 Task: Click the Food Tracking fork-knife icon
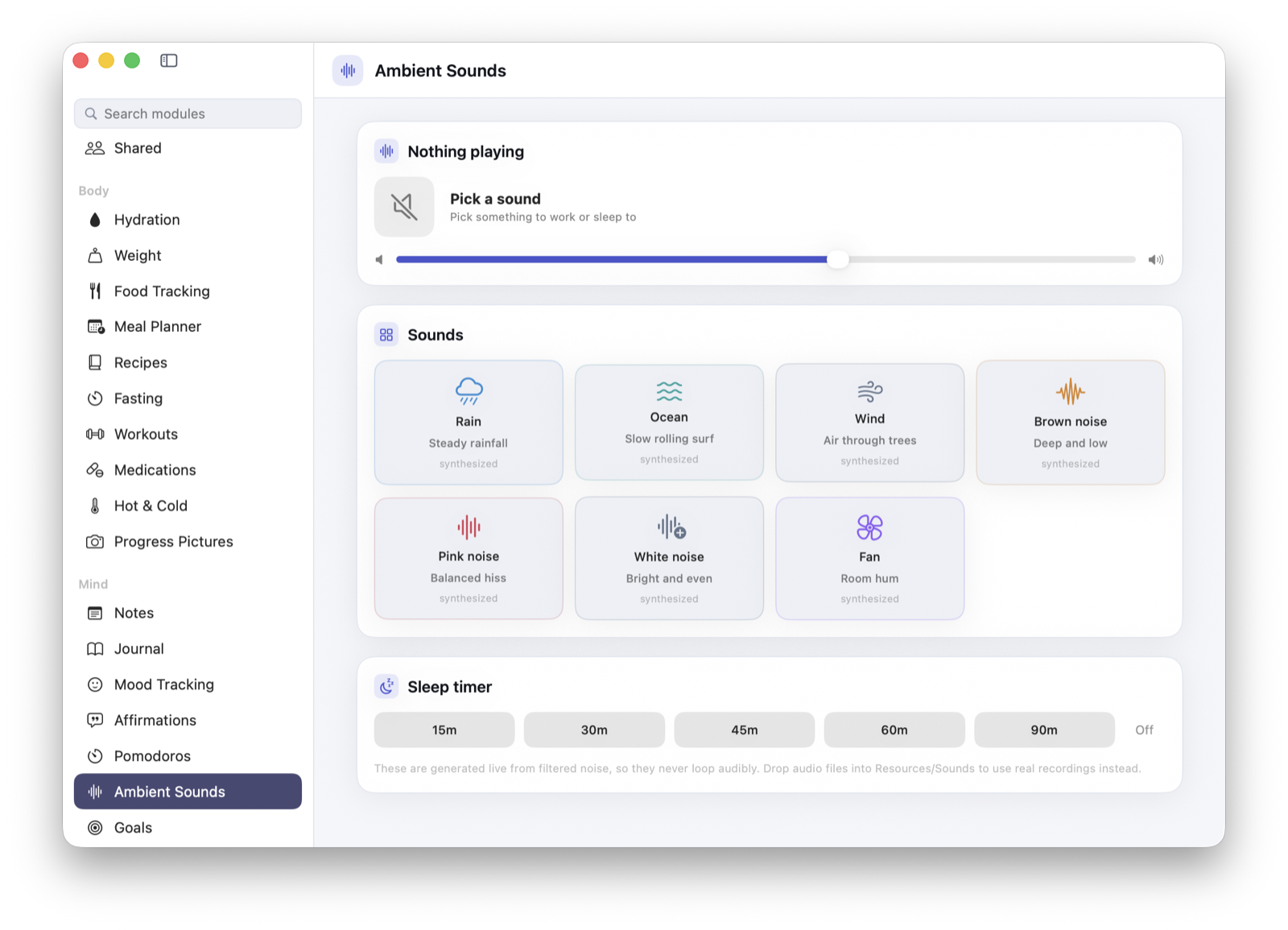pyautogui.click(x=95, y=291)
